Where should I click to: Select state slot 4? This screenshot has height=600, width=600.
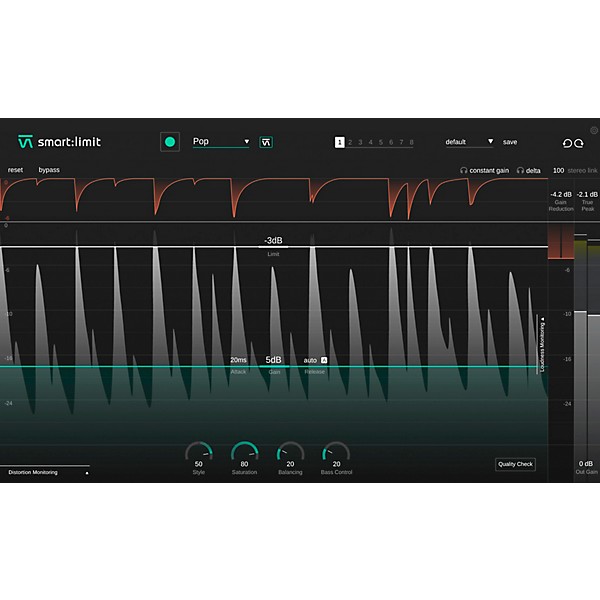[370, 142]
